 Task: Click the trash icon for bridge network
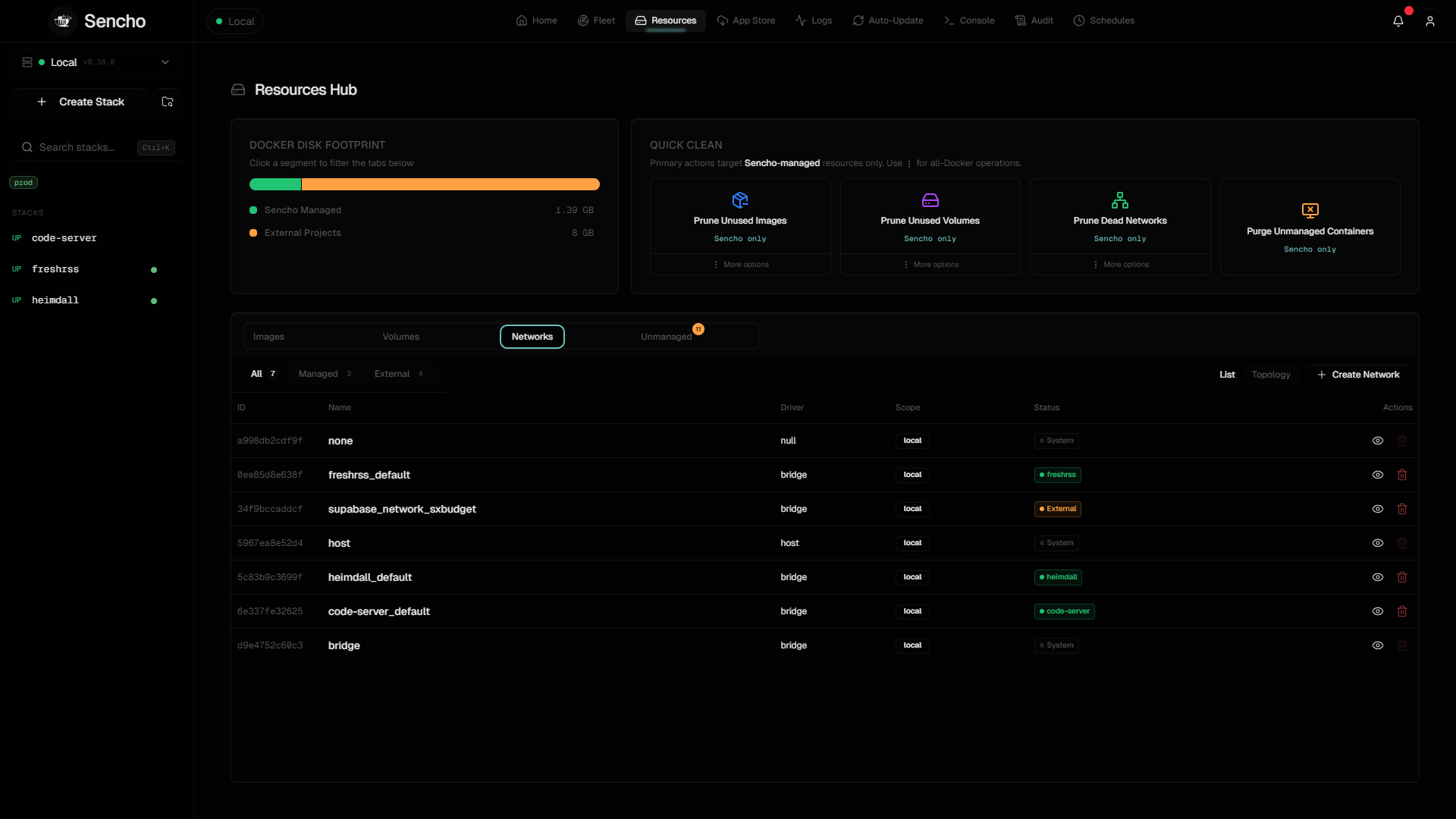pos(1402,645)
